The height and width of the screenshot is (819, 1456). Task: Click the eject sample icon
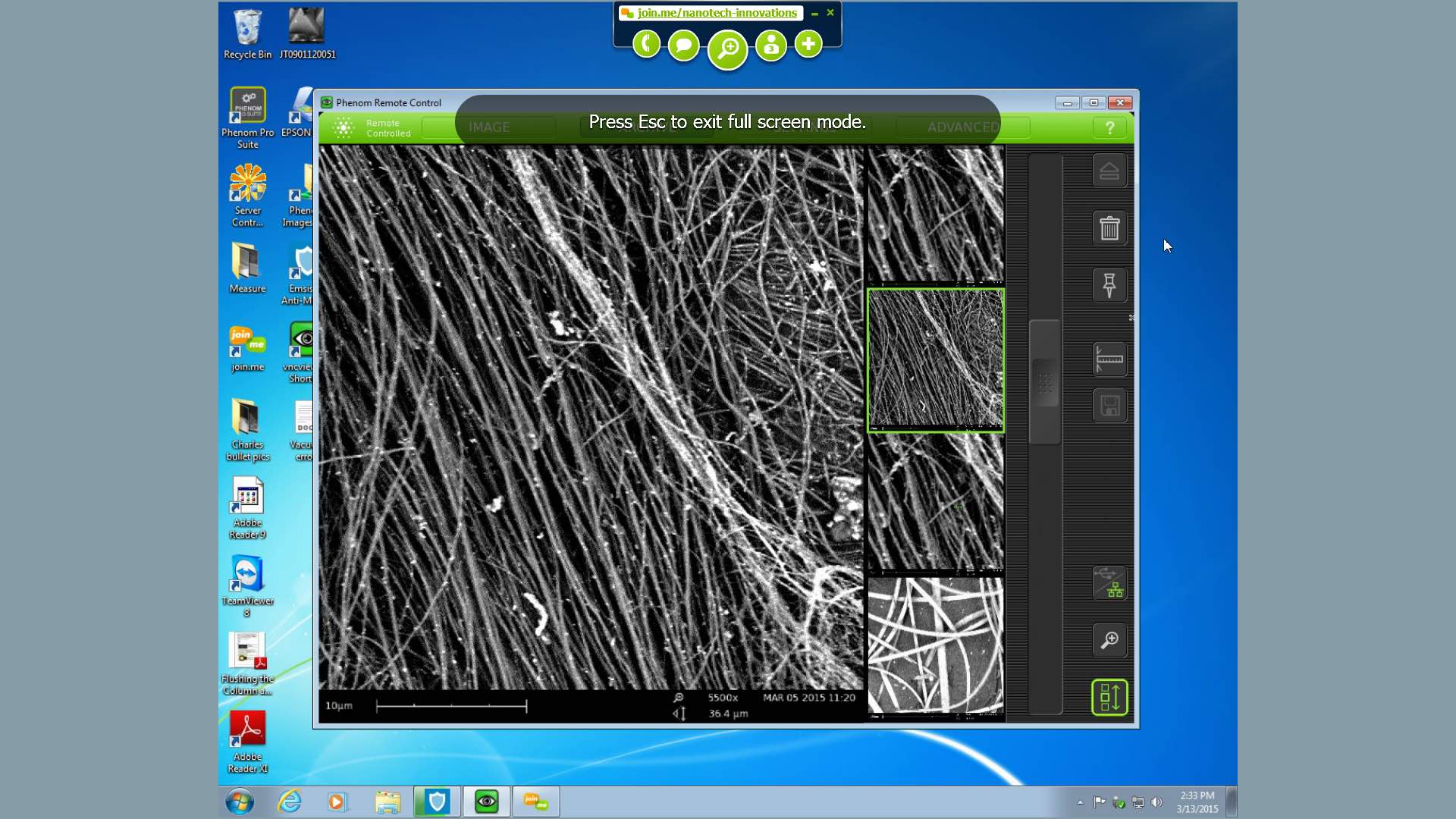coord(1109,171)
